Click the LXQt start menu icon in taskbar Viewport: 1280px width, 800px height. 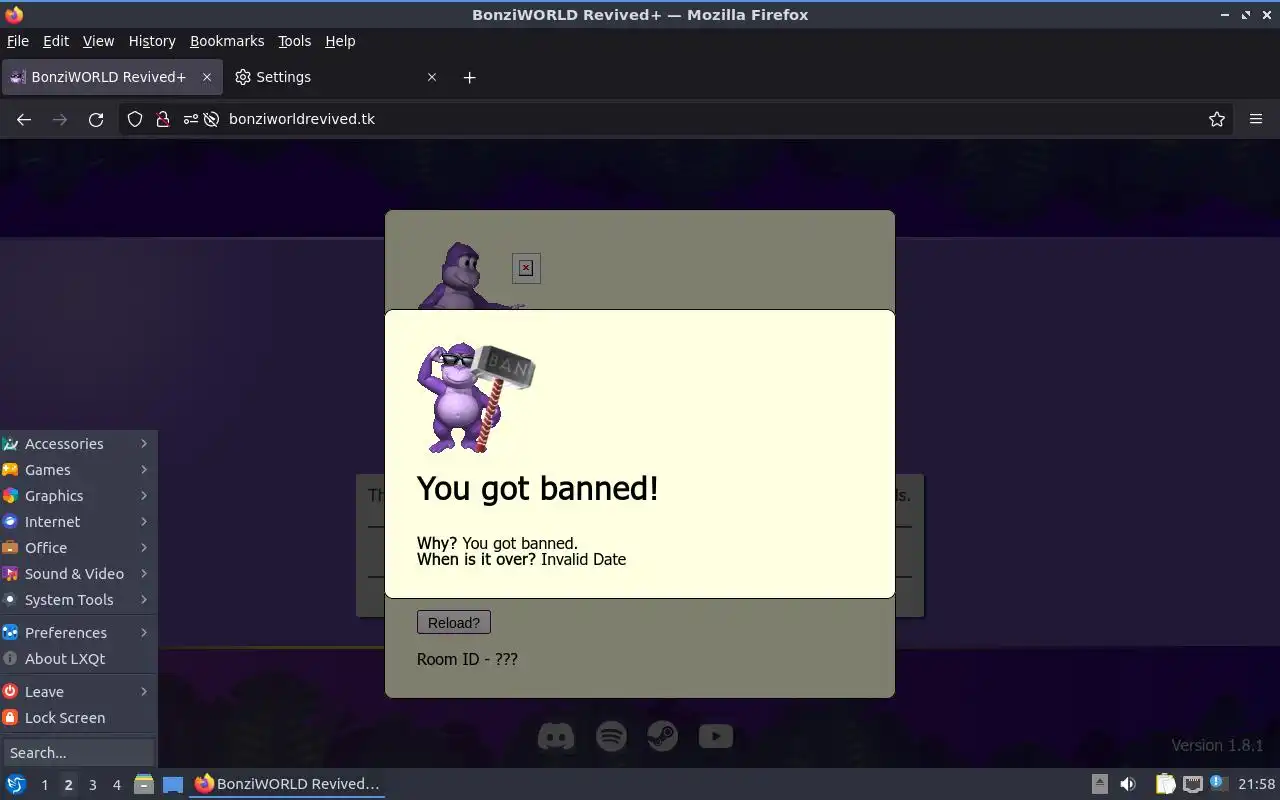coord(16,784)
